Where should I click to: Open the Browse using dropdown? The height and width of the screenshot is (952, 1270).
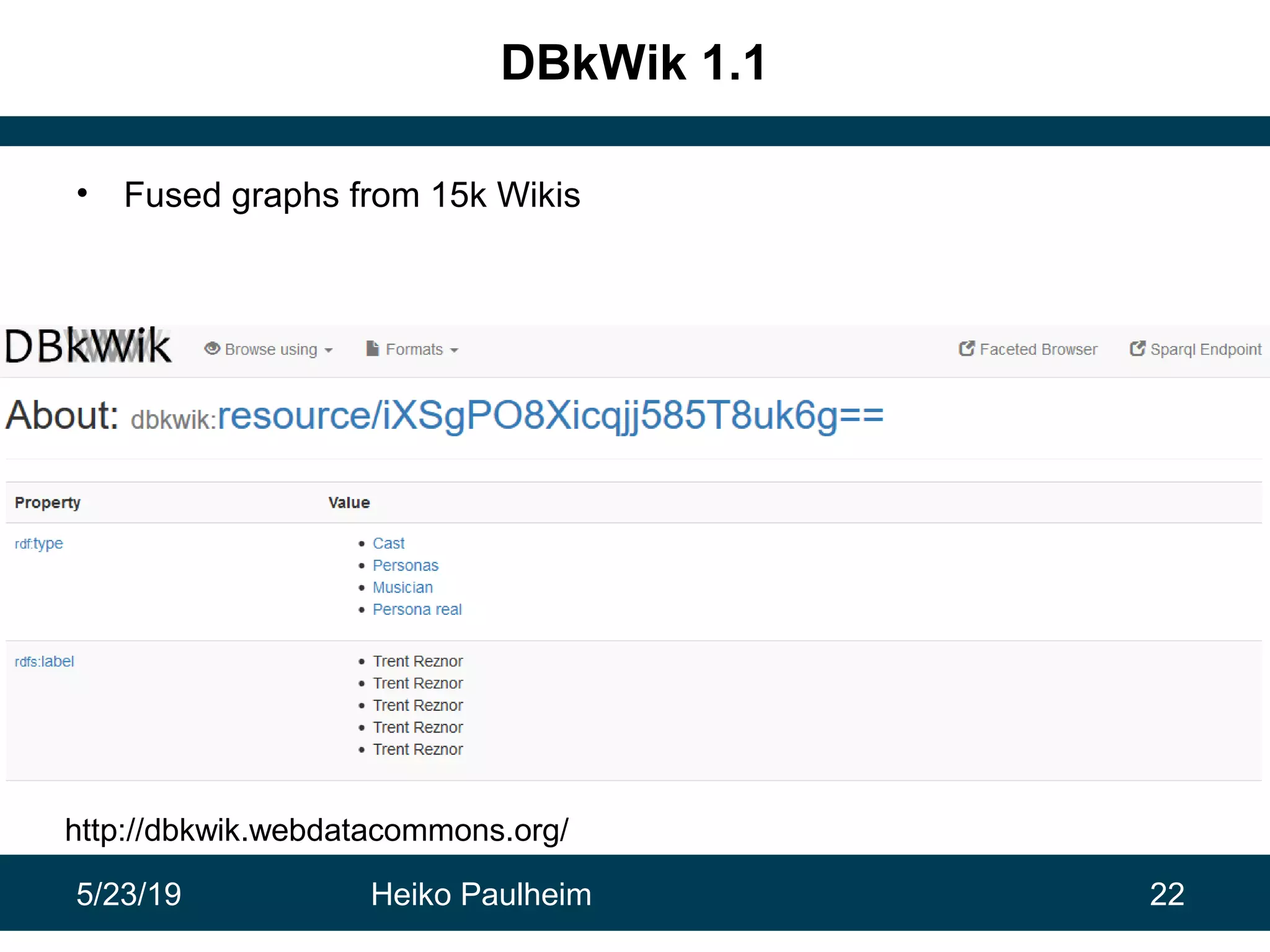(x=269, y=350)
